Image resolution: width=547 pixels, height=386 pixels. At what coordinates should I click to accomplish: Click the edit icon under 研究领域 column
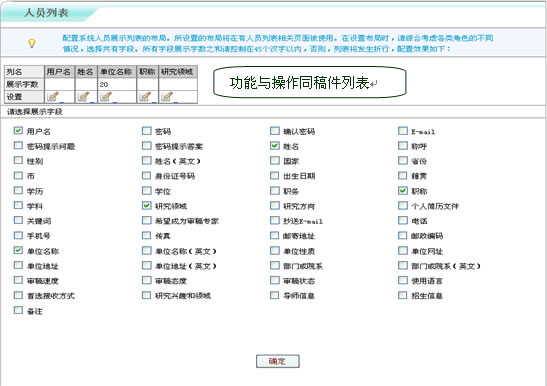coord(167,96)
